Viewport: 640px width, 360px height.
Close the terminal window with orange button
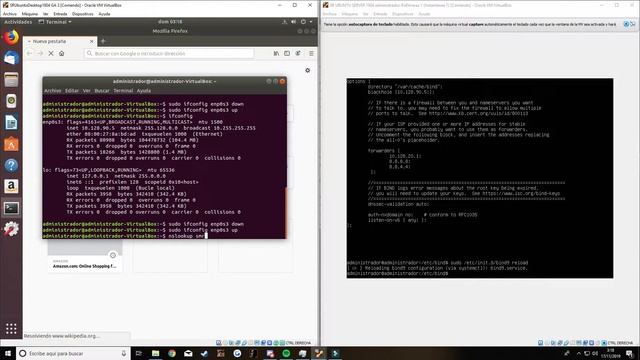[282, 81]
